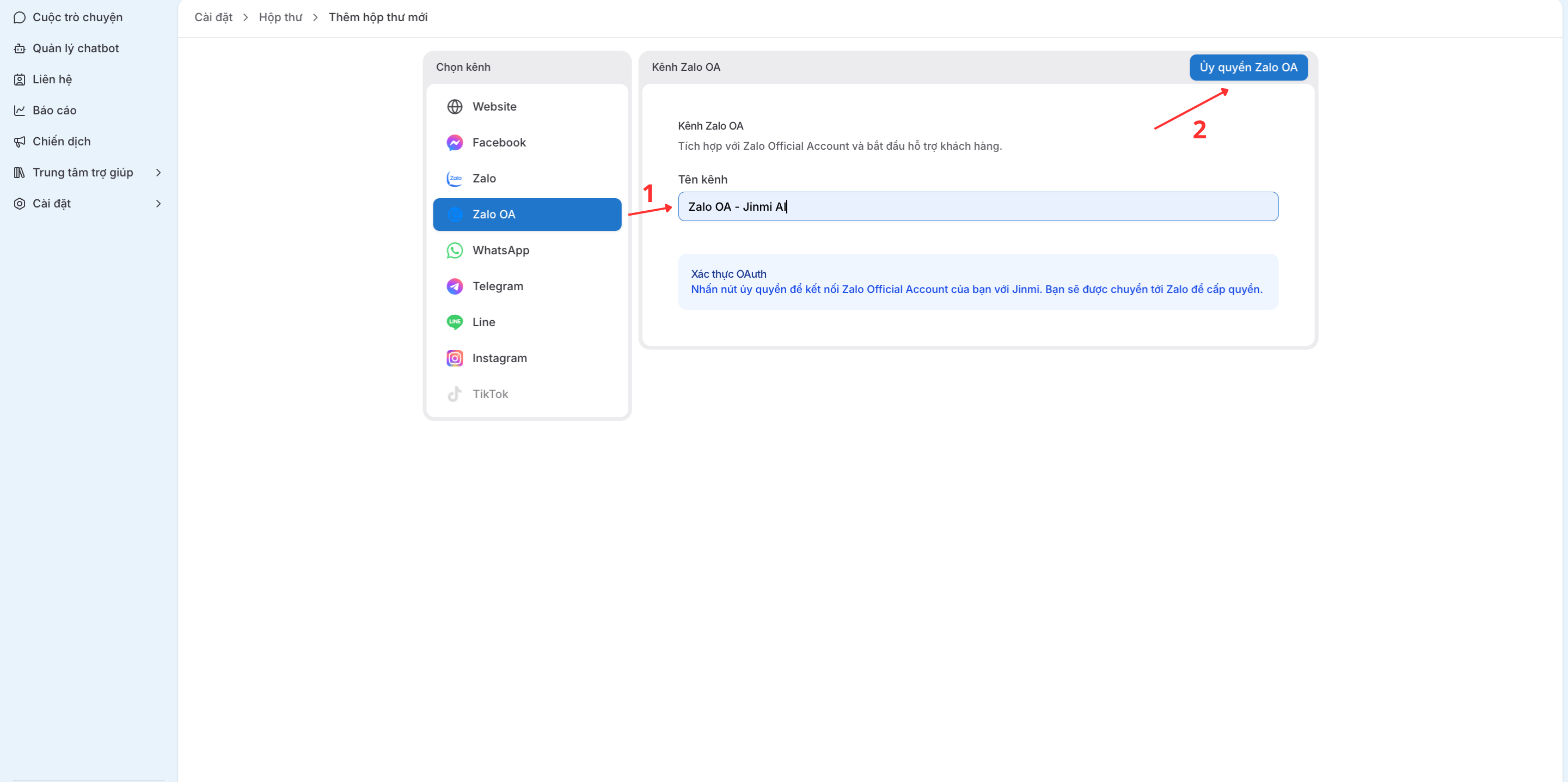Select the Facebook channel label
The width and height of the screenshot is (1568, 782).
point(499,143)
